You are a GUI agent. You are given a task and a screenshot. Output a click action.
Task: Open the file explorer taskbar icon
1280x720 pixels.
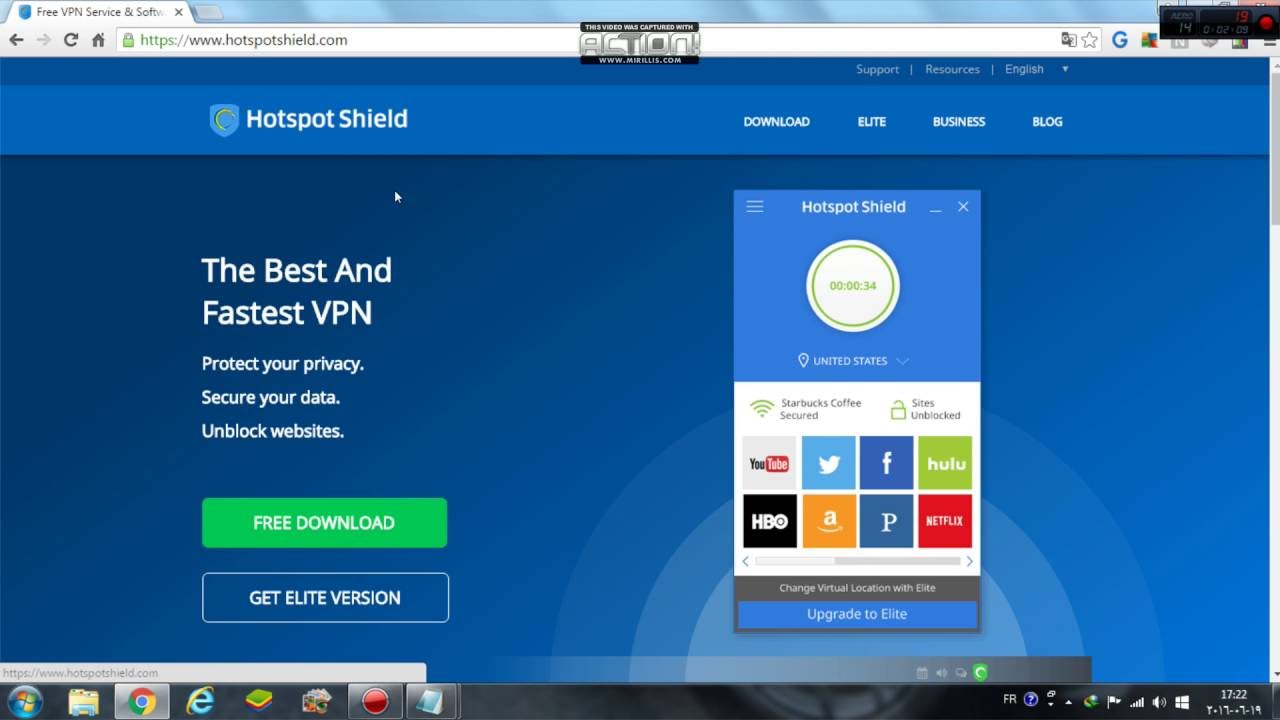pos(84,702)
